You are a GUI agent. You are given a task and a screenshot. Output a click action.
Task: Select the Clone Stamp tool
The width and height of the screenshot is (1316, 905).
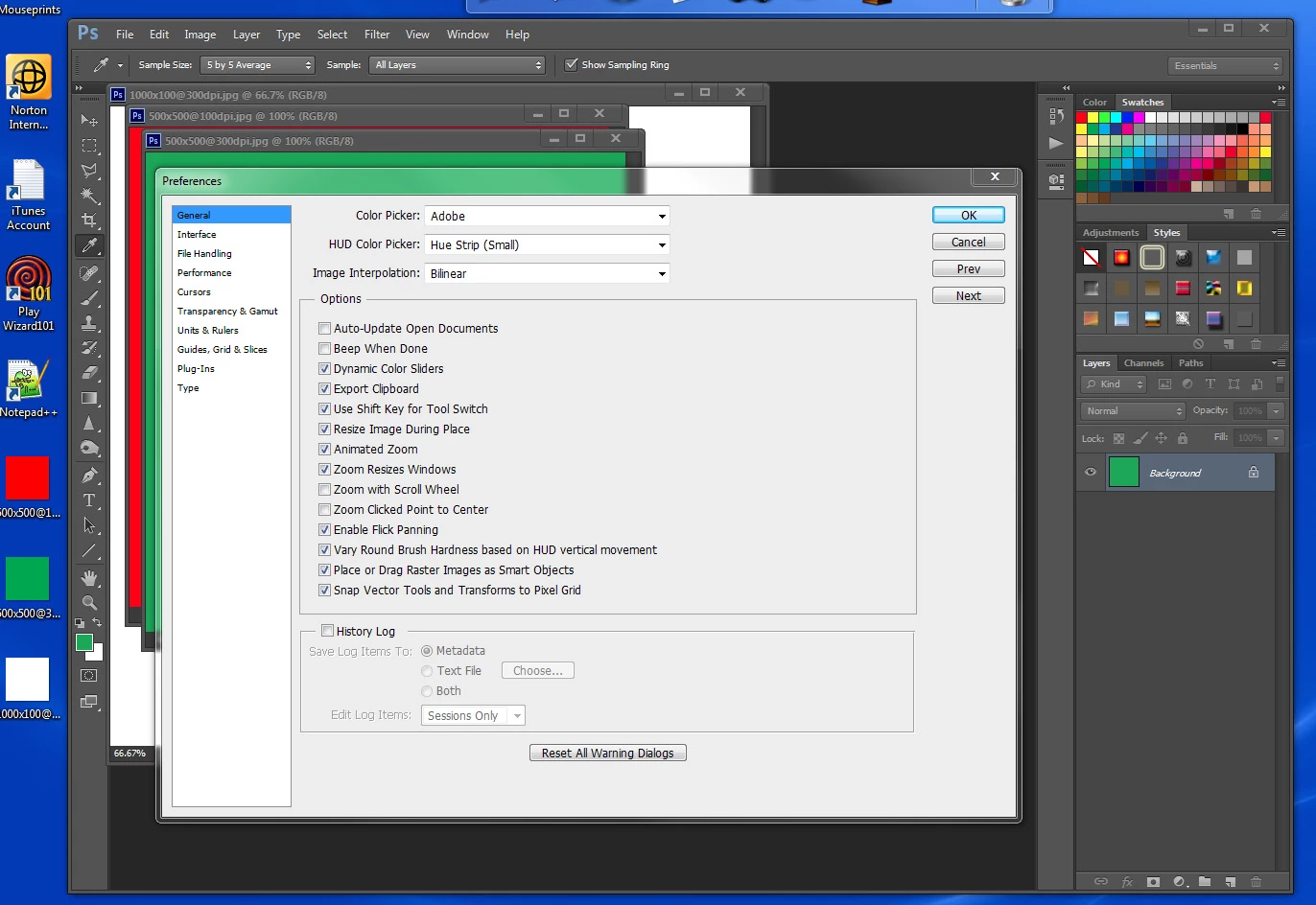pyautogui.click(x=89, y=323)
